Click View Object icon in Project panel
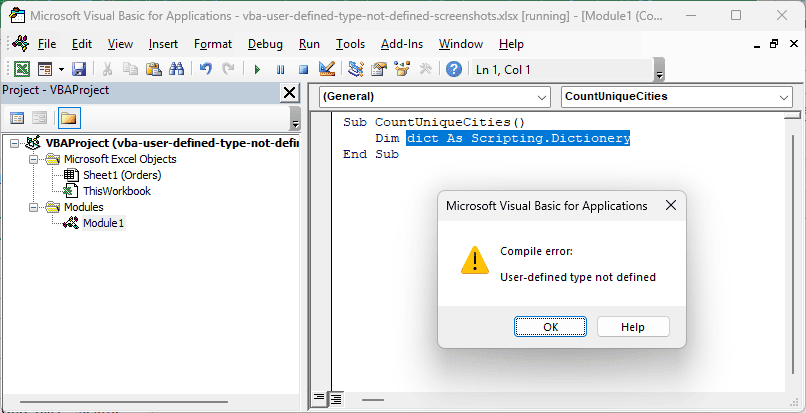806x413 pixels. tap(40, 118)
